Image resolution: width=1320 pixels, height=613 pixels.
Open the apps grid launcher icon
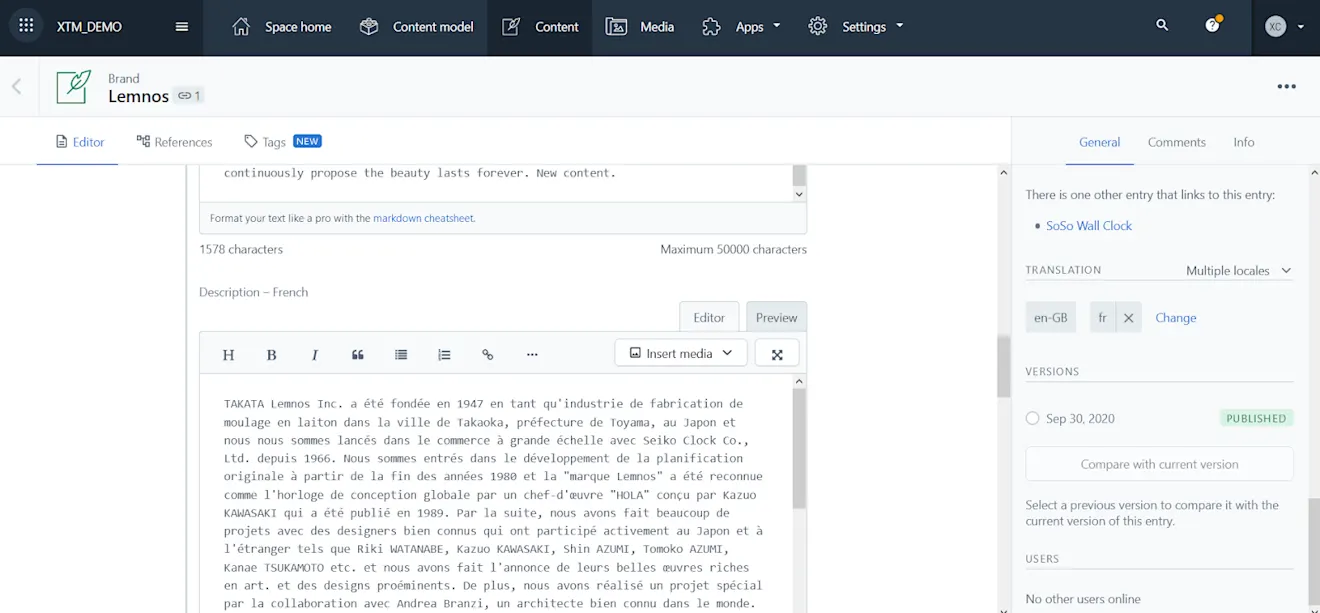tap(26, 26)
